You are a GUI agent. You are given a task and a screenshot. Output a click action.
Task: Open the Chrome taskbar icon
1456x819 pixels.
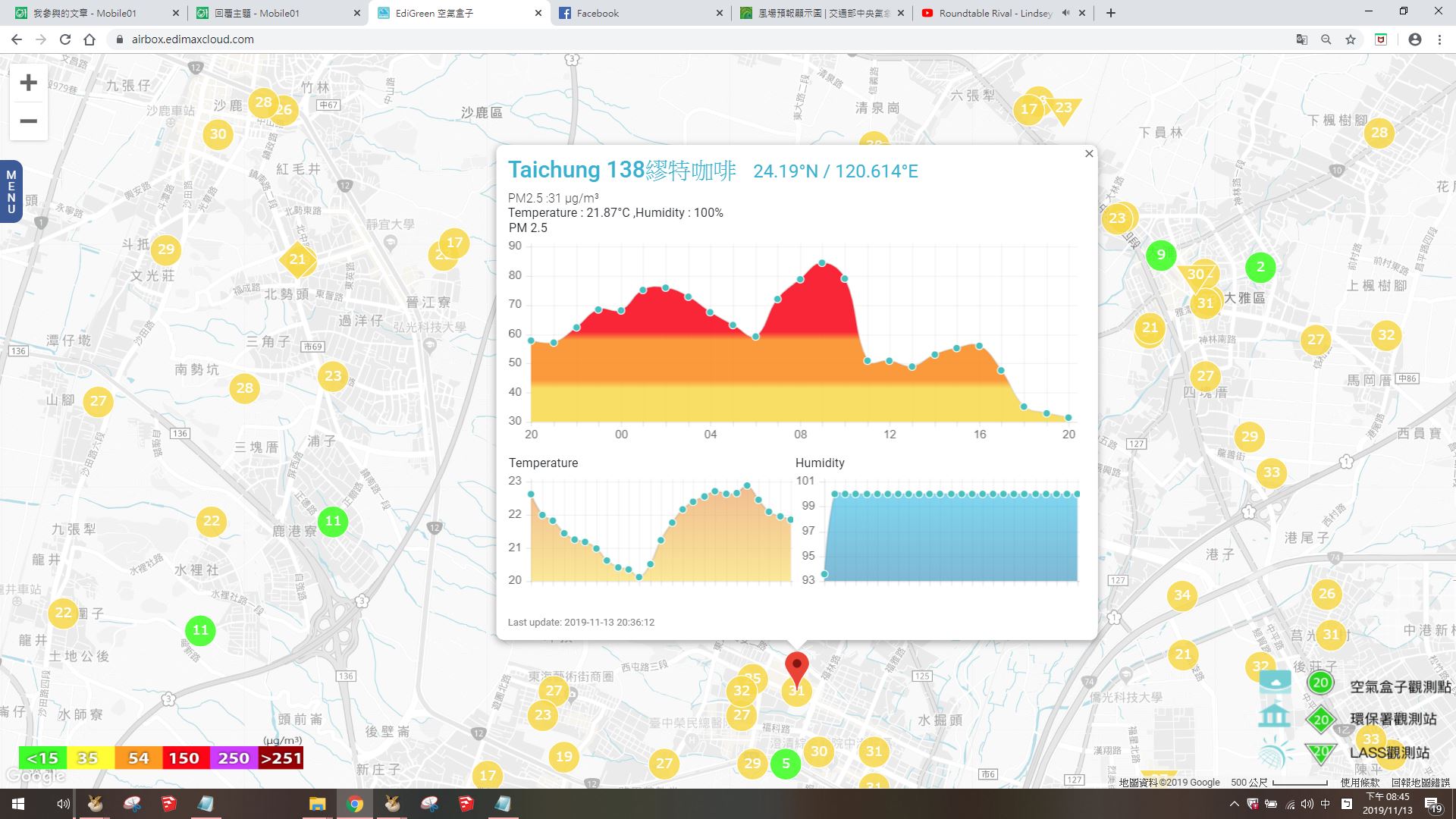click(x=354, y=804)
